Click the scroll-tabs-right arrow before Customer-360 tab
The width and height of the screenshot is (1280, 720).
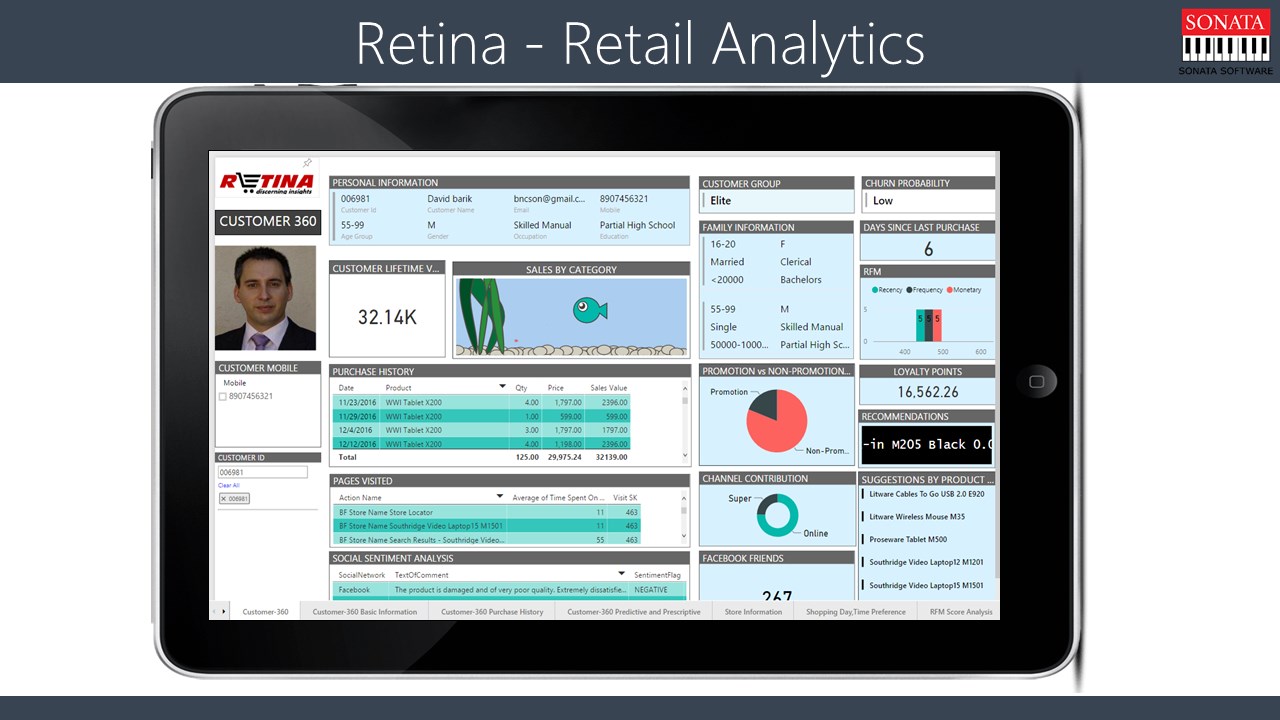pyautogui.click(x=224, y=611)
